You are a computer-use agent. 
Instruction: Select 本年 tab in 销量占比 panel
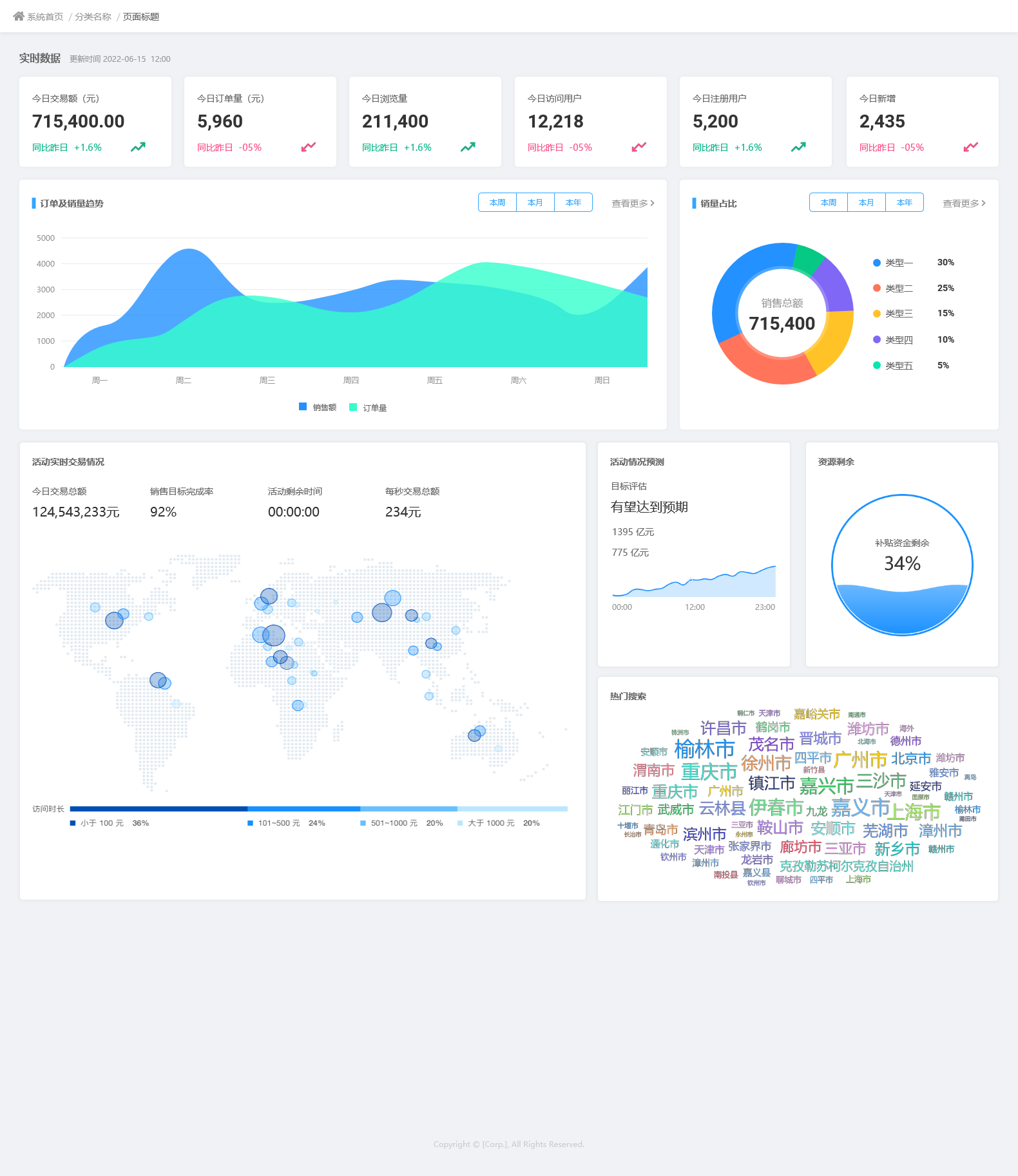click(x=905, y=202)
